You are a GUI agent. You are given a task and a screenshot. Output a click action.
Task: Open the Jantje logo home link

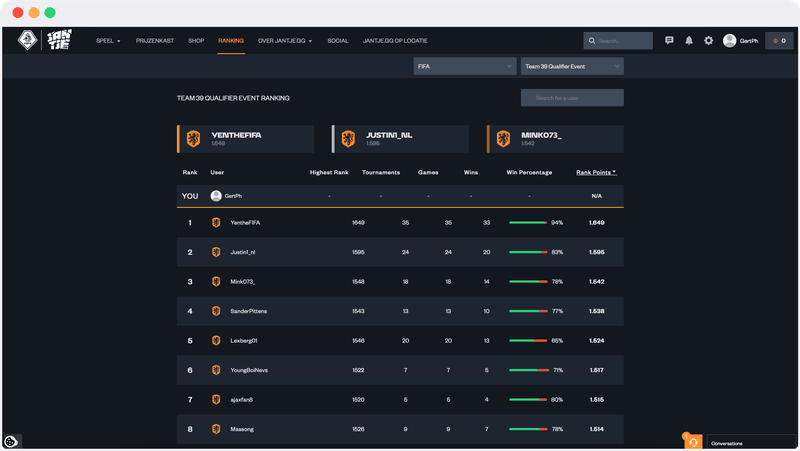pos(60,40)
